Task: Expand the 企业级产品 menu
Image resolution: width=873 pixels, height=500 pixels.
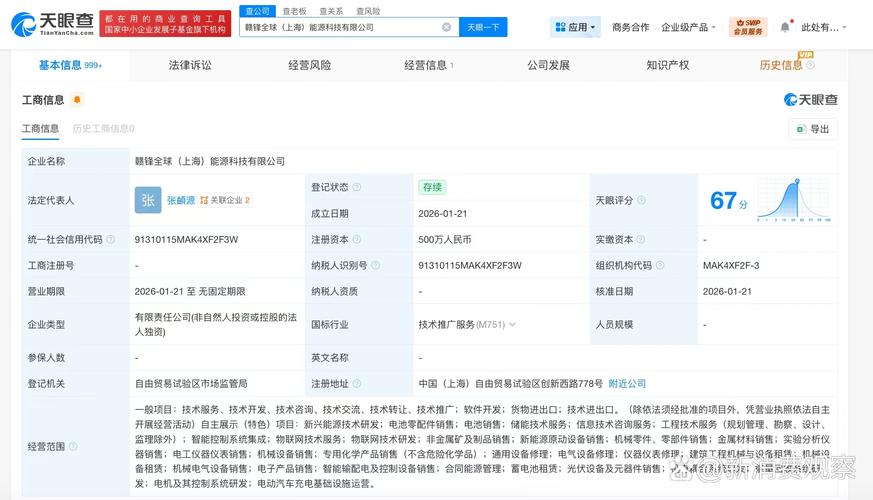Action: [688, 27]
